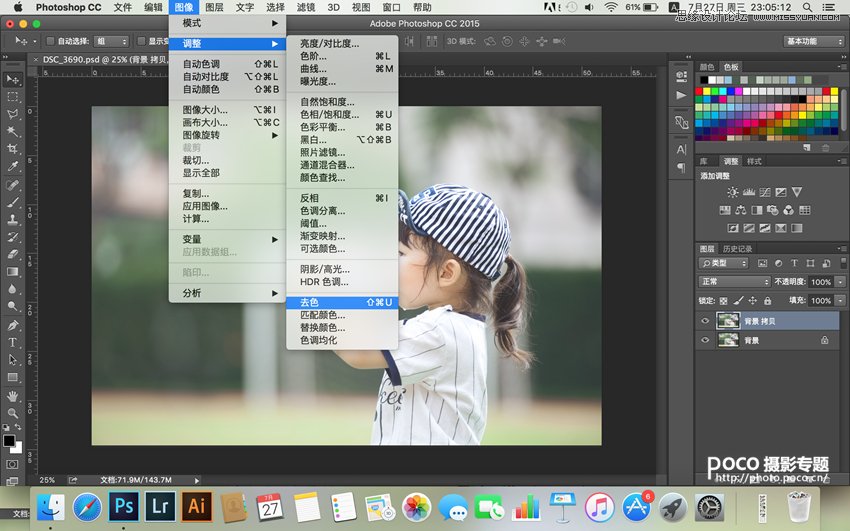Click the 25% zoom level field
This screenshot has height=531, width=850.
(47, 480)
